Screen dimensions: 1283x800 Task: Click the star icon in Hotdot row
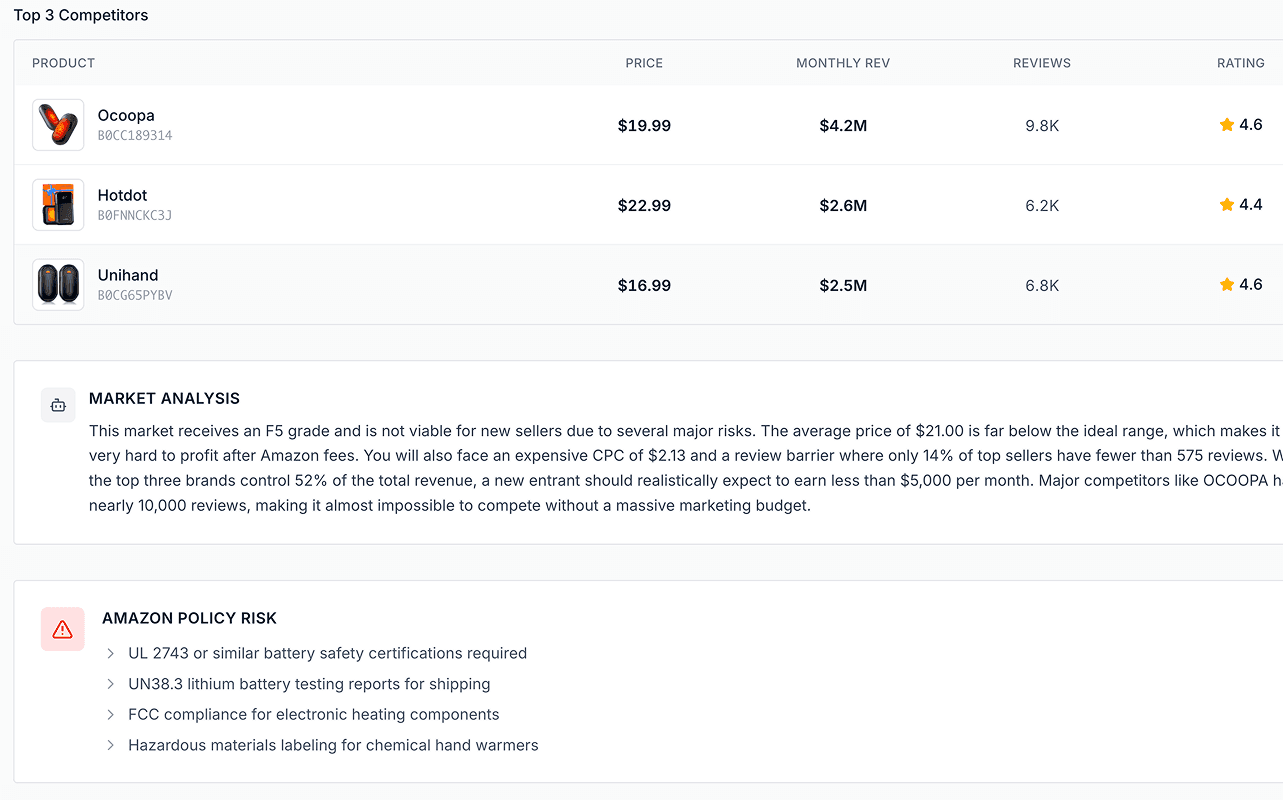point(1227,205)
